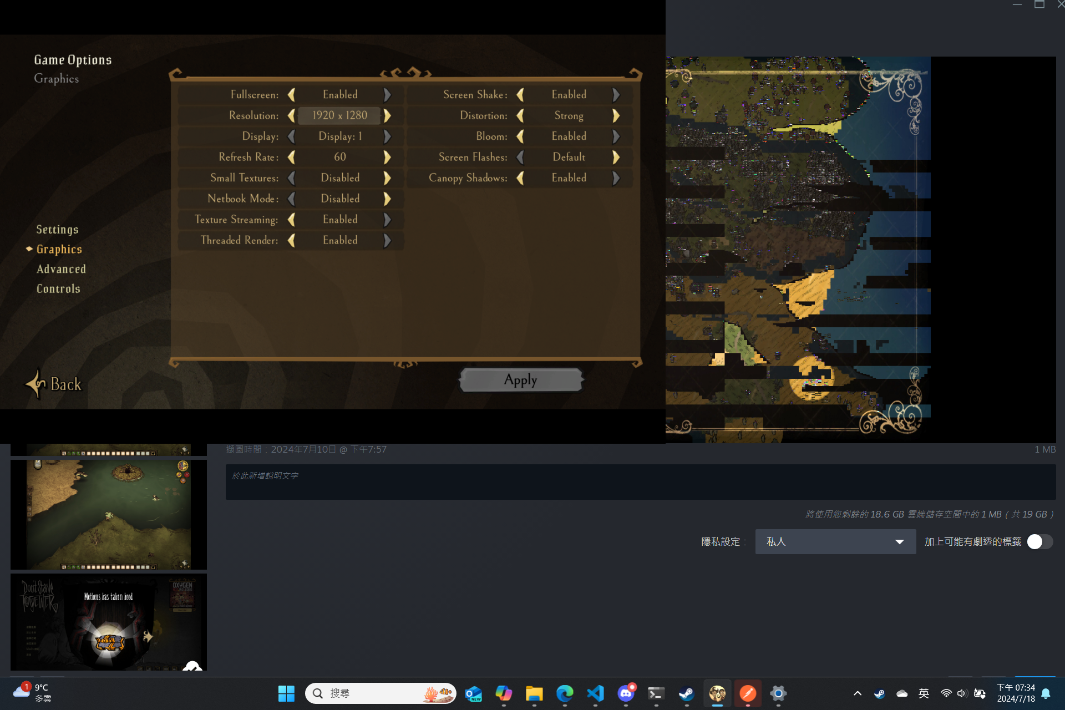Click right arrow for Netbook Mode
This screenshot has height=710, width=1065.
[x=387, y=198]
